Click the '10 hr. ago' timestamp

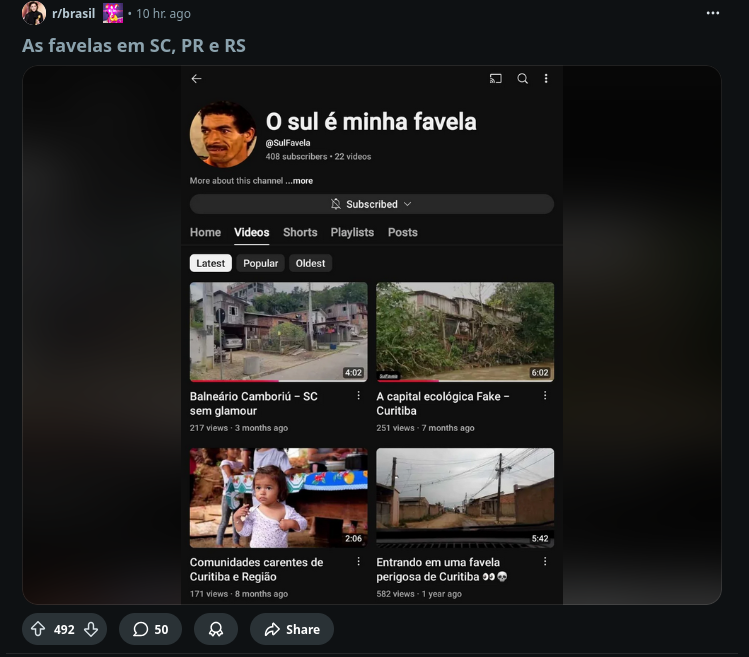pos(163,13)
